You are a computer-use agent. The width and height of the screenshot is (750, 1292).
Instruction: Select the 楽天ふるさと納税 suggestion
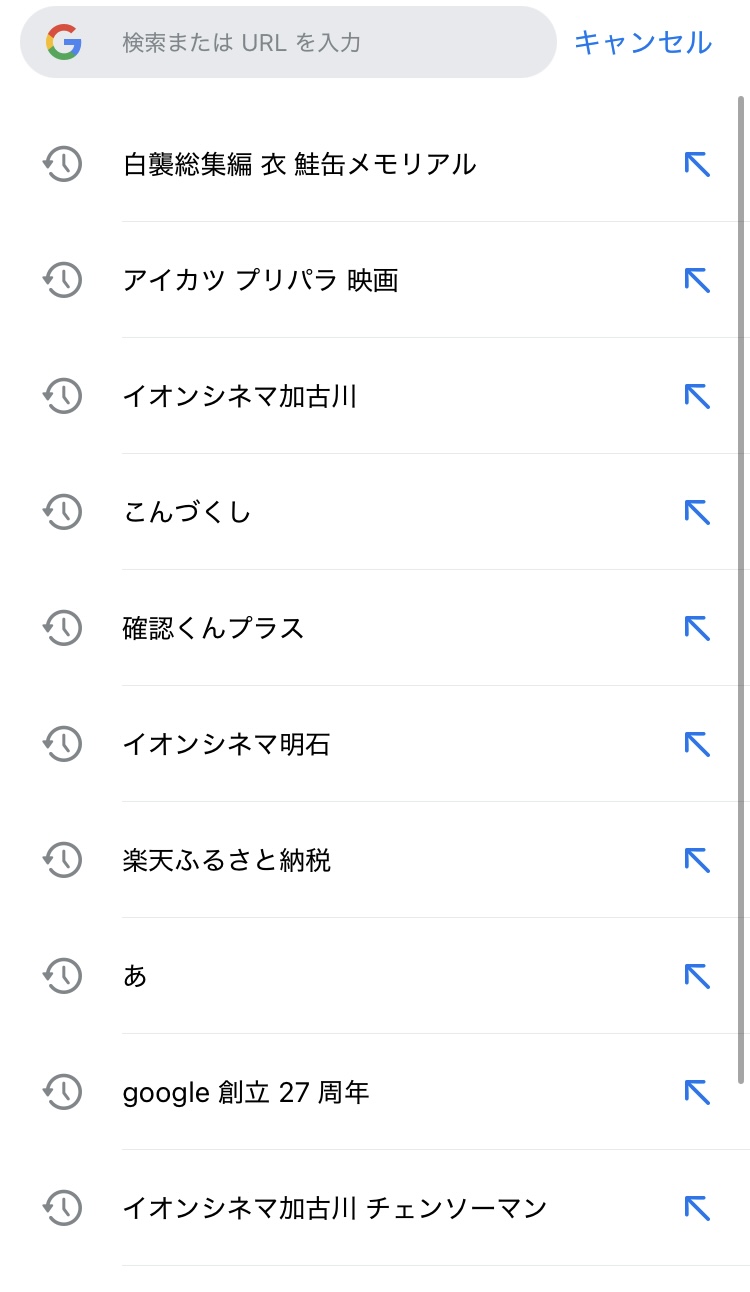227,860
